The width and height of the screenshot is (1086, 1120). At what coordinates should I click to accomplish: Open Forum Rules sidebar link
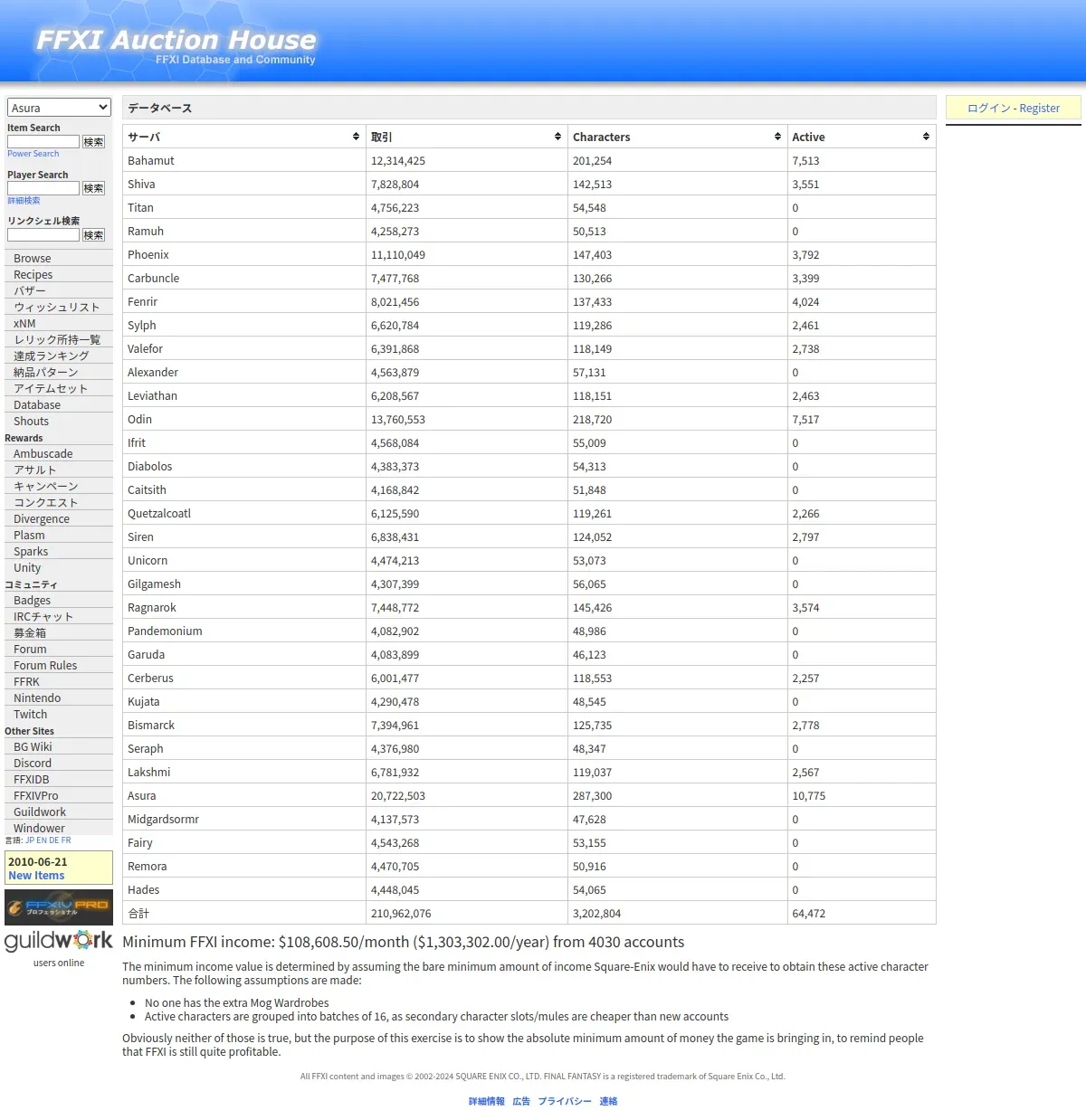pos(59,665)
